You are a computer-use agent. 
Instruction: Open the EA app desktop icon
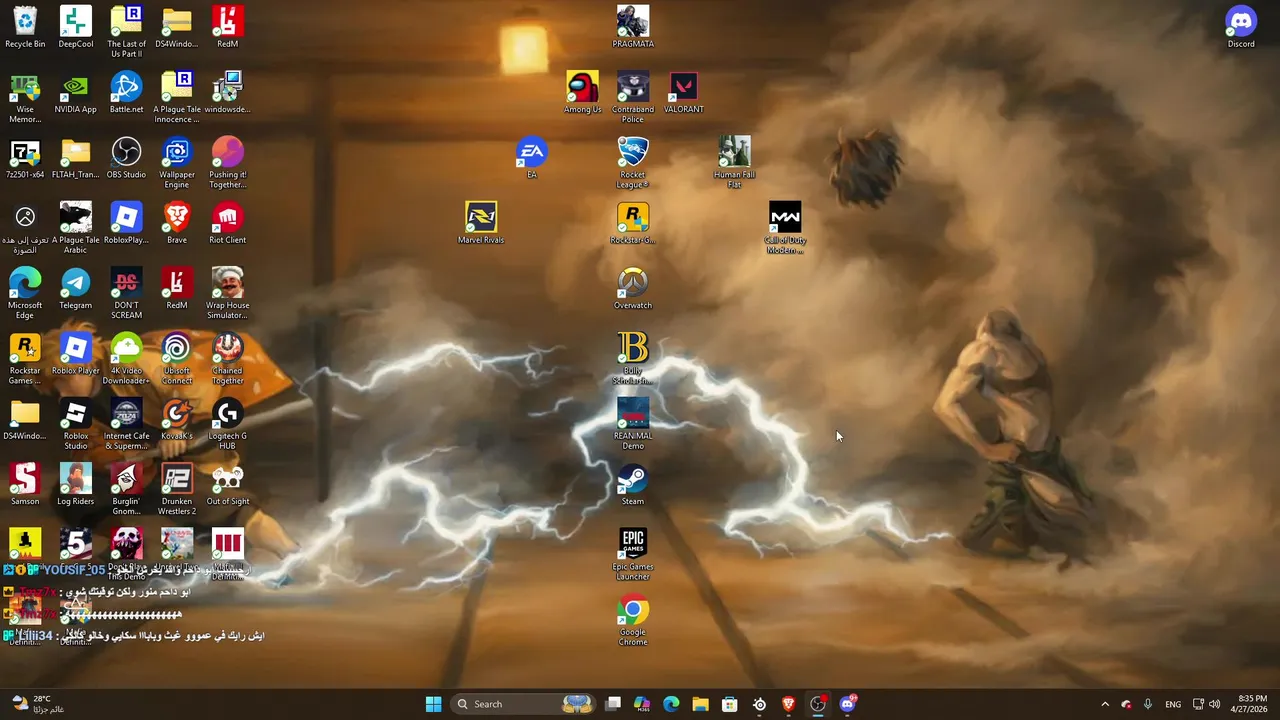tap(532, 158)
